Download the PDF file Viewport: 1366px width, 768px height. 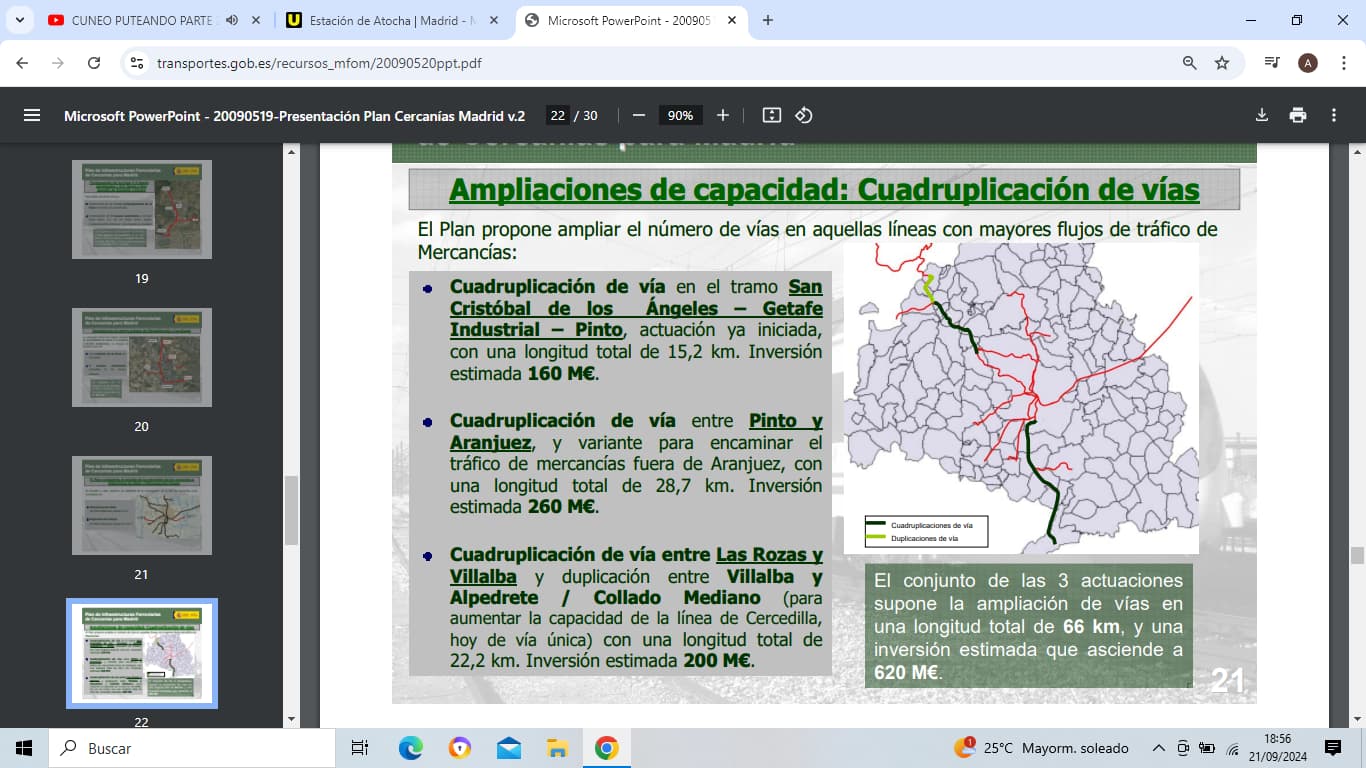tap(1262, 115)
